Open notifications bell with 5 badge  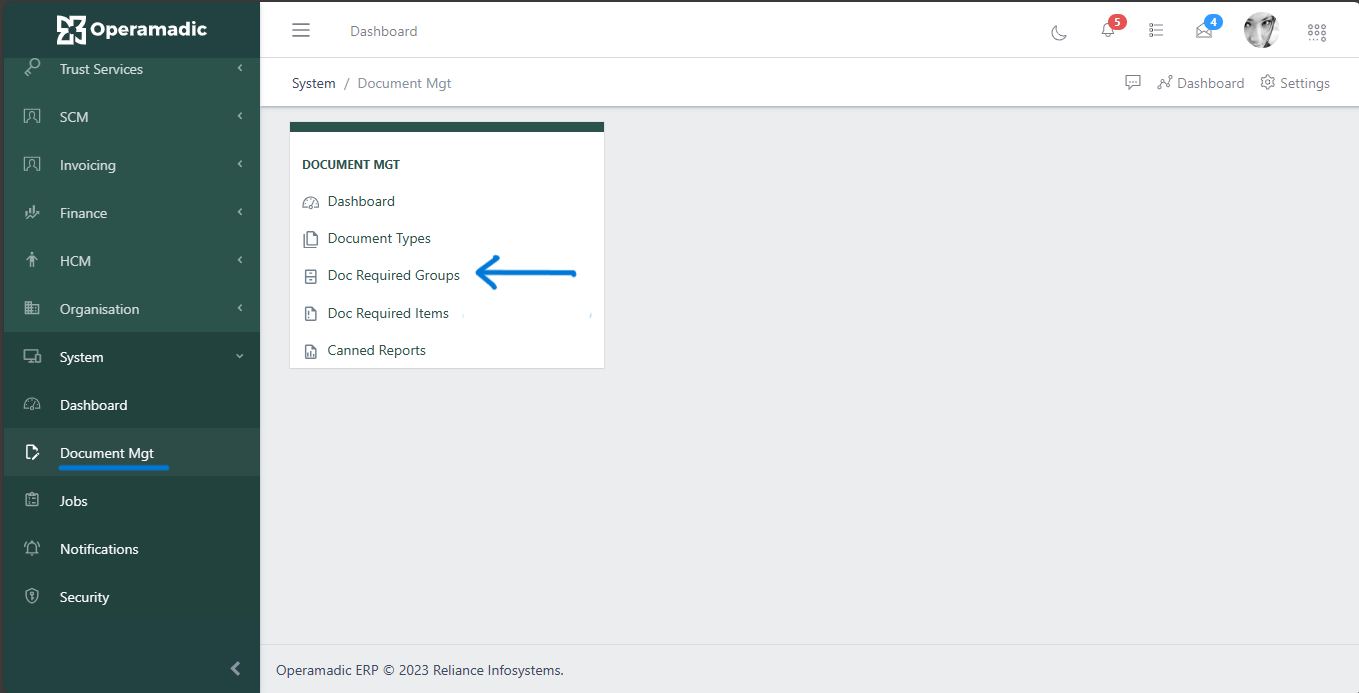coord(1108,30)
